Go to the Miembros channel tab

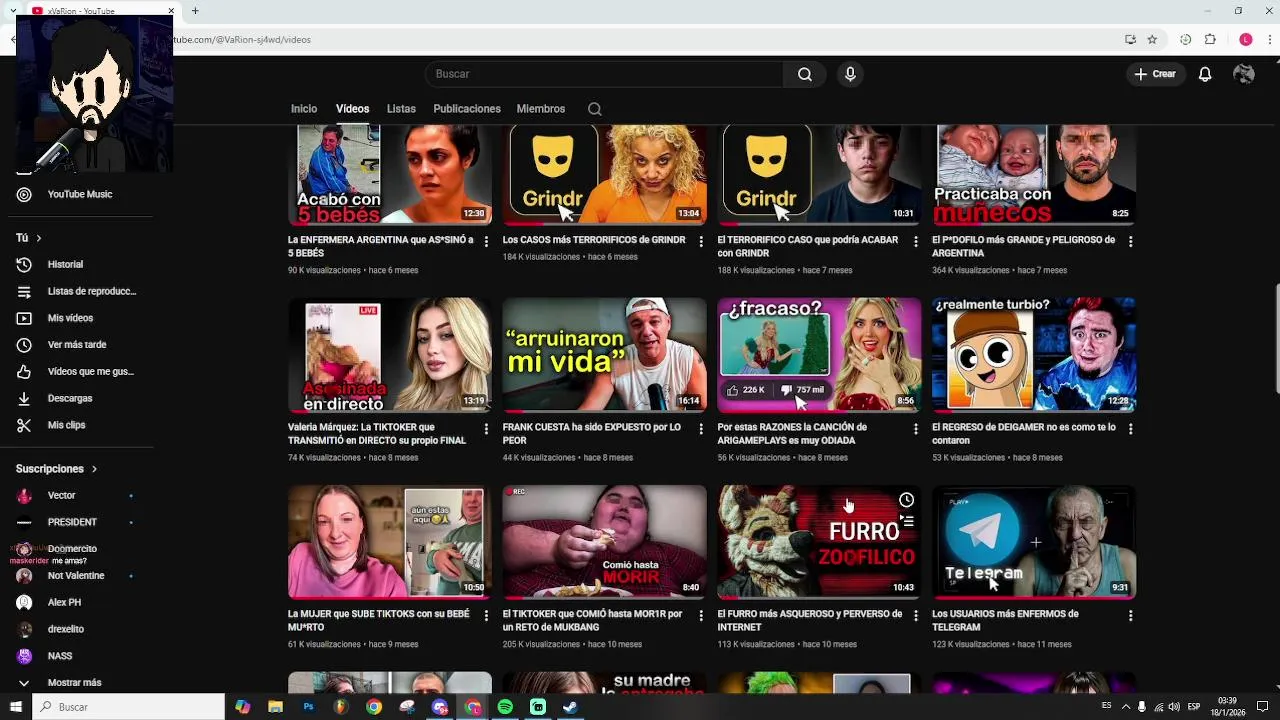pos(541,109)
